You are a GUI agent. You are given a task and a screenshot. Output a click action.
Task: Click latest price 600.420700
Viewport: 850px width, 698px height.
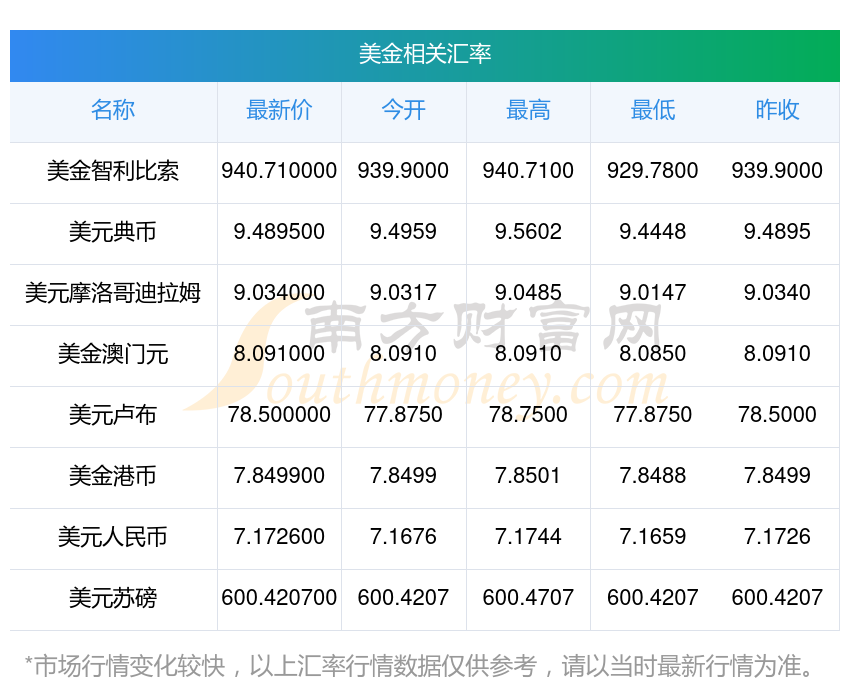(279, 598)
